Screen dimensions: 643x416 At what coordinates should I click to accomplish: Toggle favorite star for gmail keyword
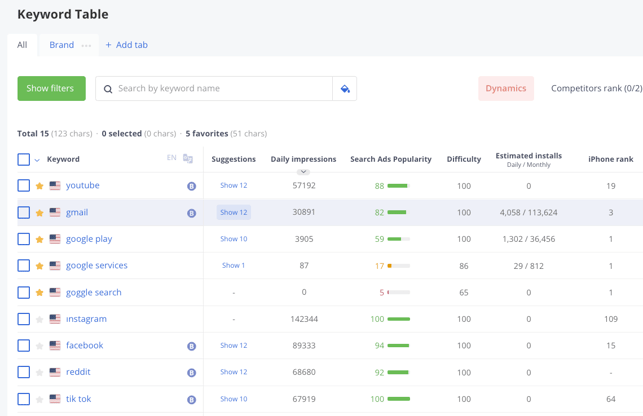click(x=39, y=213)
